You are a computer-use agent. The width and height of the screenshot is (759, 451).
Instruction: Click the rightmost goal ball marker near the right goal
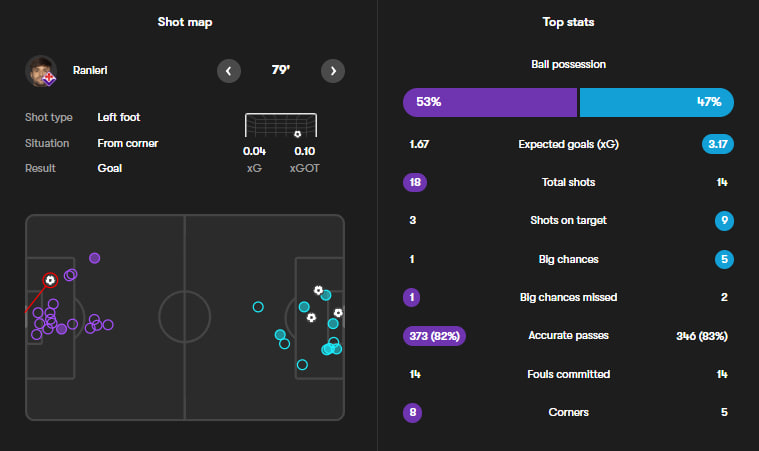(x=338, y=313)
